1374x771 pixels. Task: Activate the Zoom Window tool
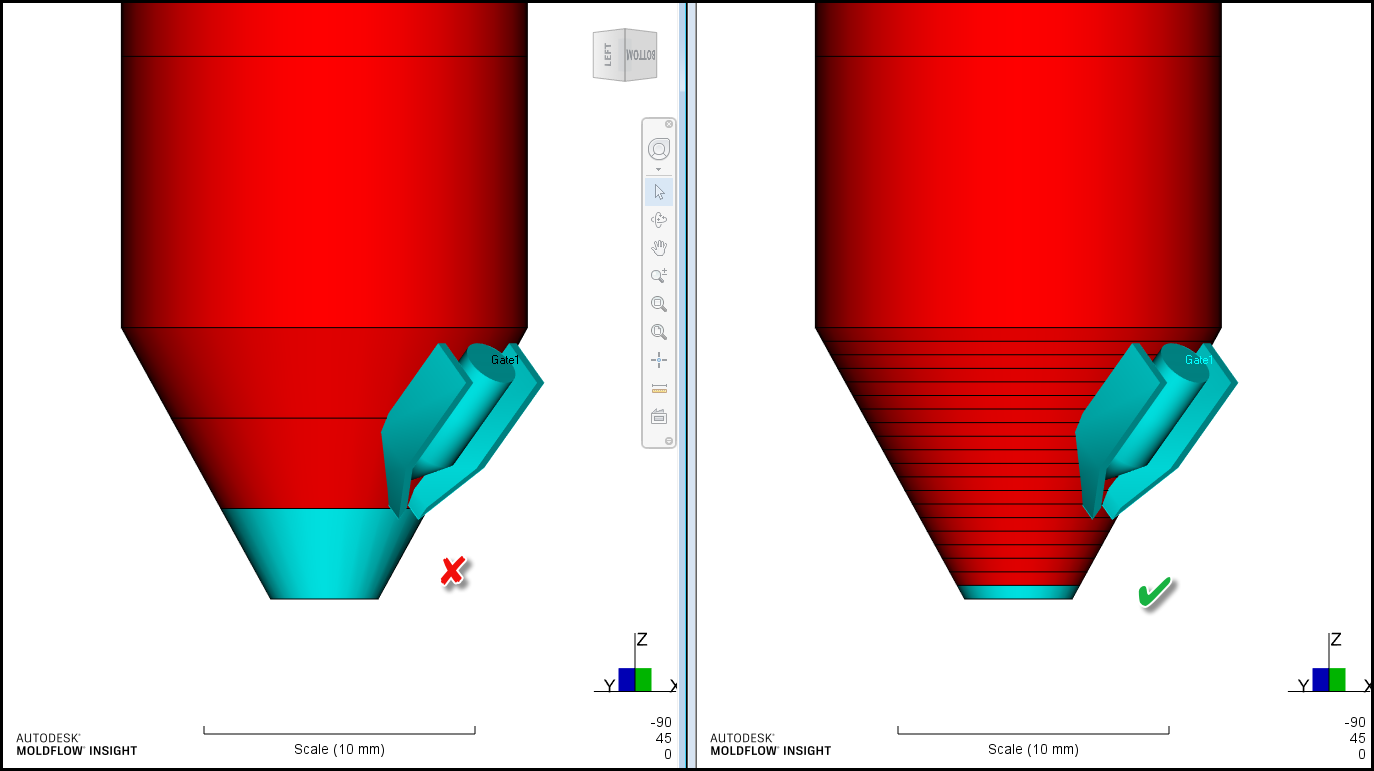pyautogui.click(x=659, y=304)
